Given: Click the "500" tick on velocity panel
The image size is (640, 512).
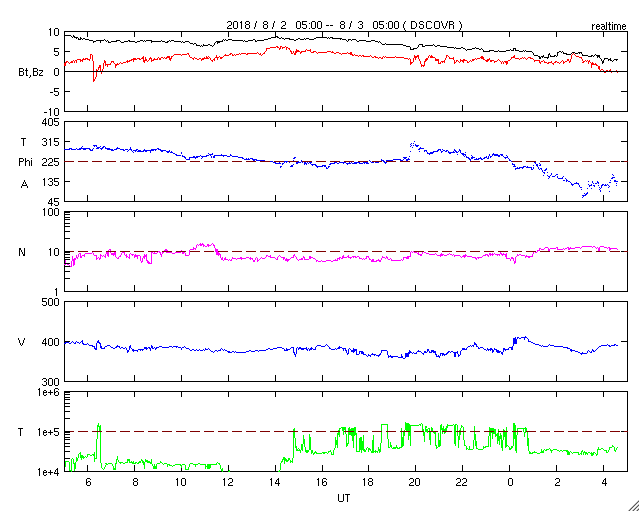Looking at the screenshot, I should tap(51, 303).
